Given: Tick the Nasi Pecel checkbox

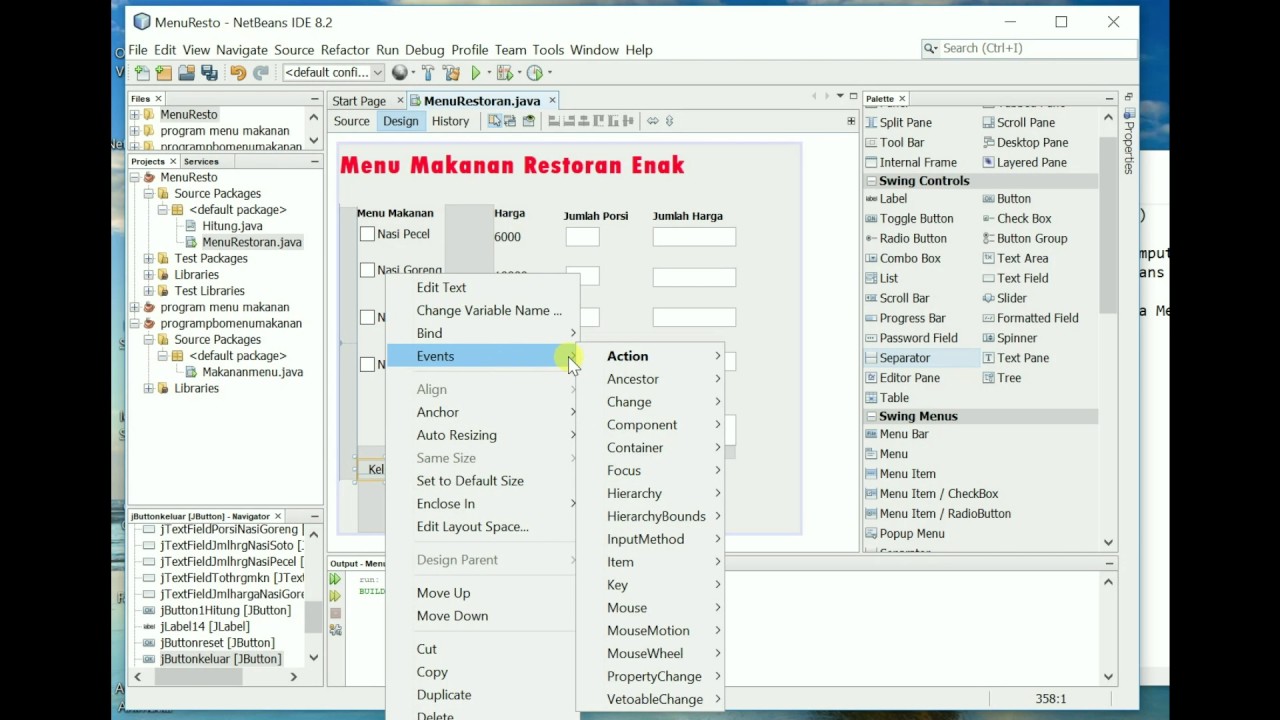Looking at the screenshot, I should coord(367,234).
